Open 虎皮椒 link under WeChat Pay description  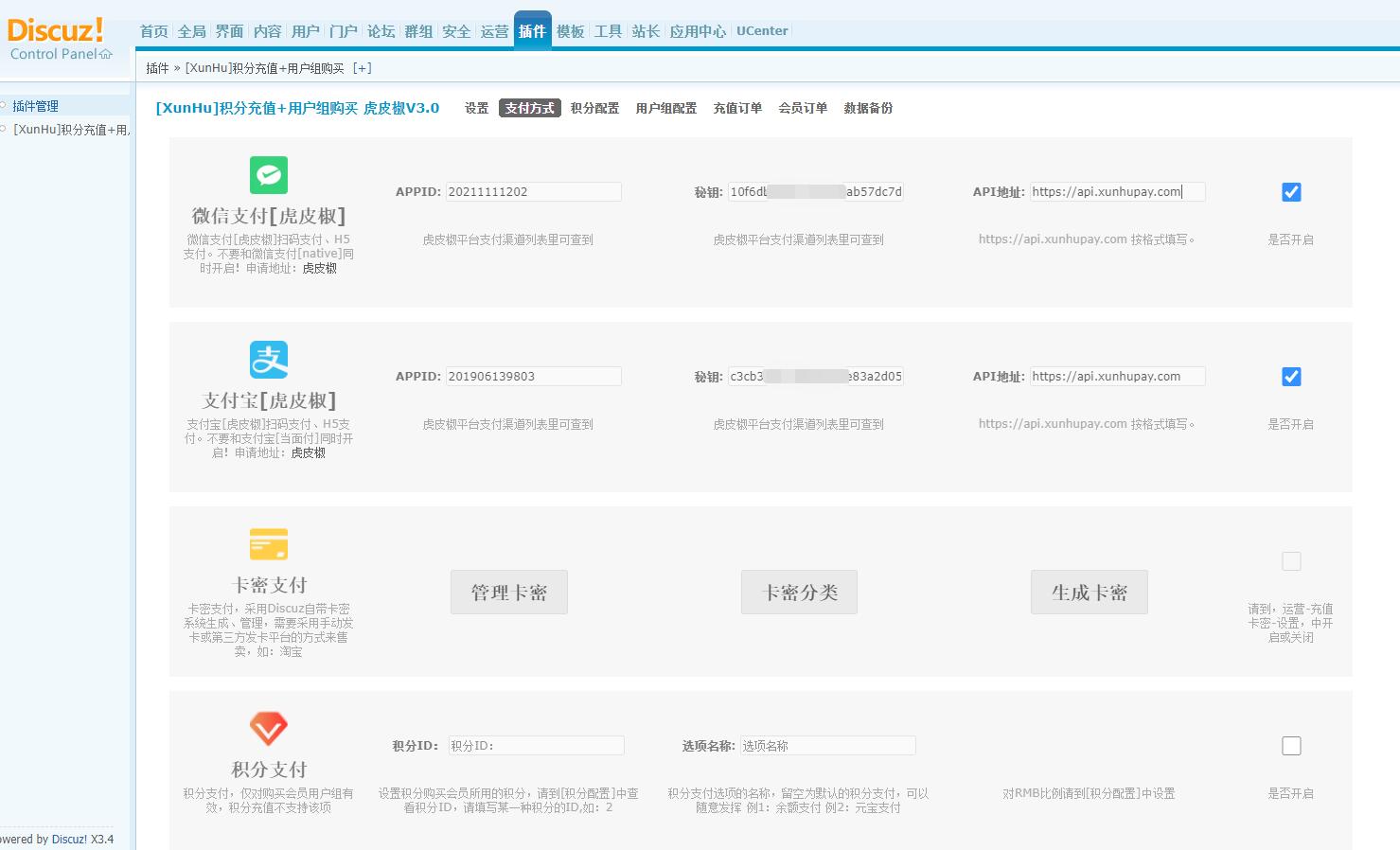pyautogui.click(x=320, y=269)
